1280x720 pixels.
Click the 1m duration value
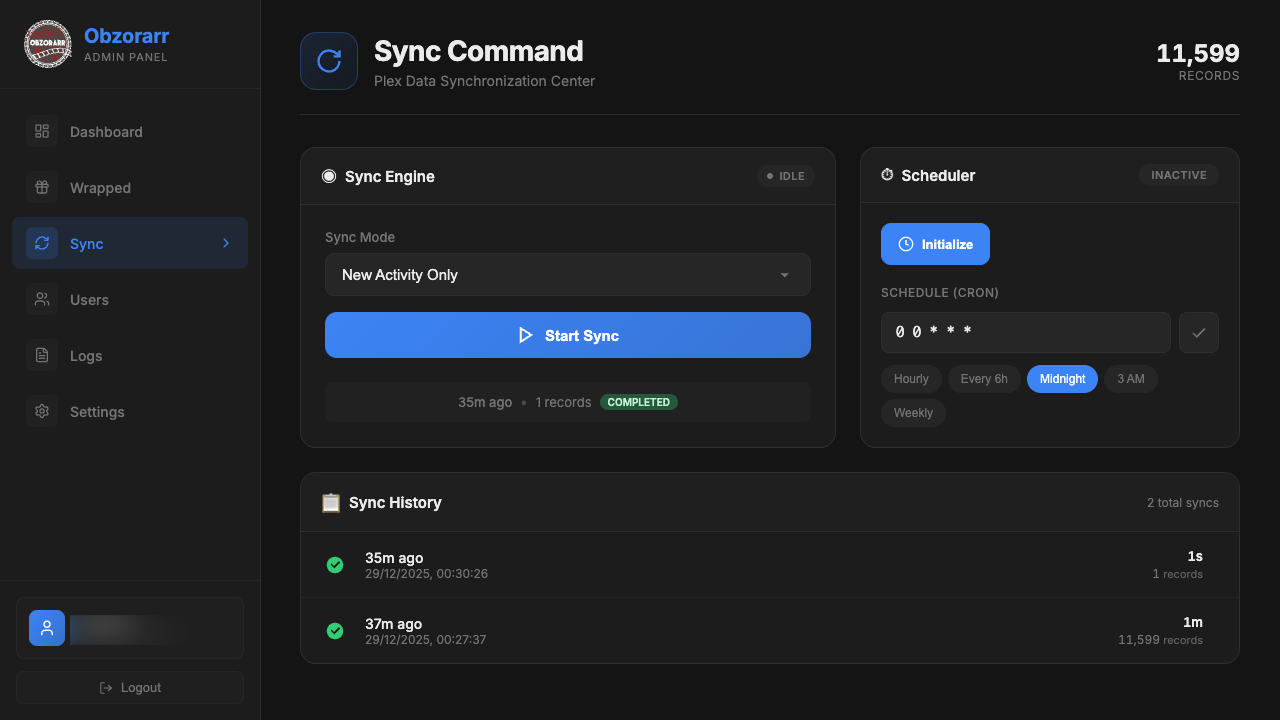pyautogui.click(x=1193, y=622)
